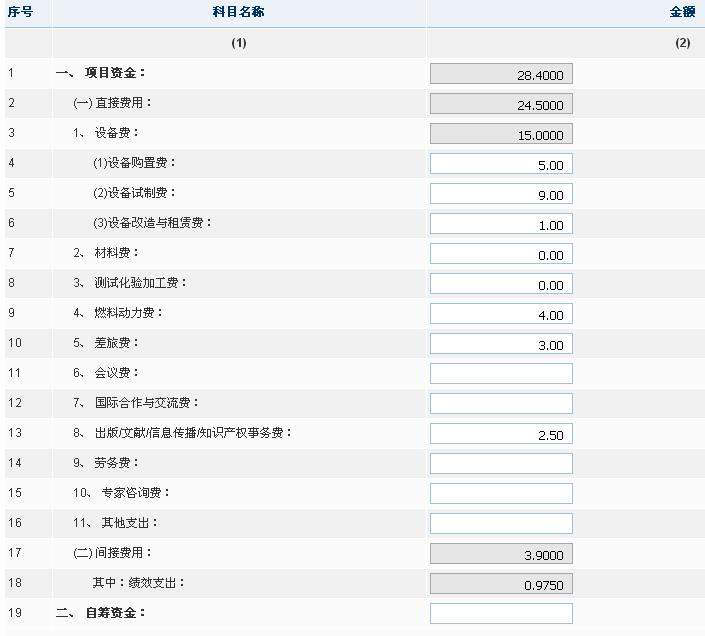Image resolution: width=705 pixels, height=636 pixels.
Task: Click row number 10 in 序号 column
Action: tap(15, 342)
